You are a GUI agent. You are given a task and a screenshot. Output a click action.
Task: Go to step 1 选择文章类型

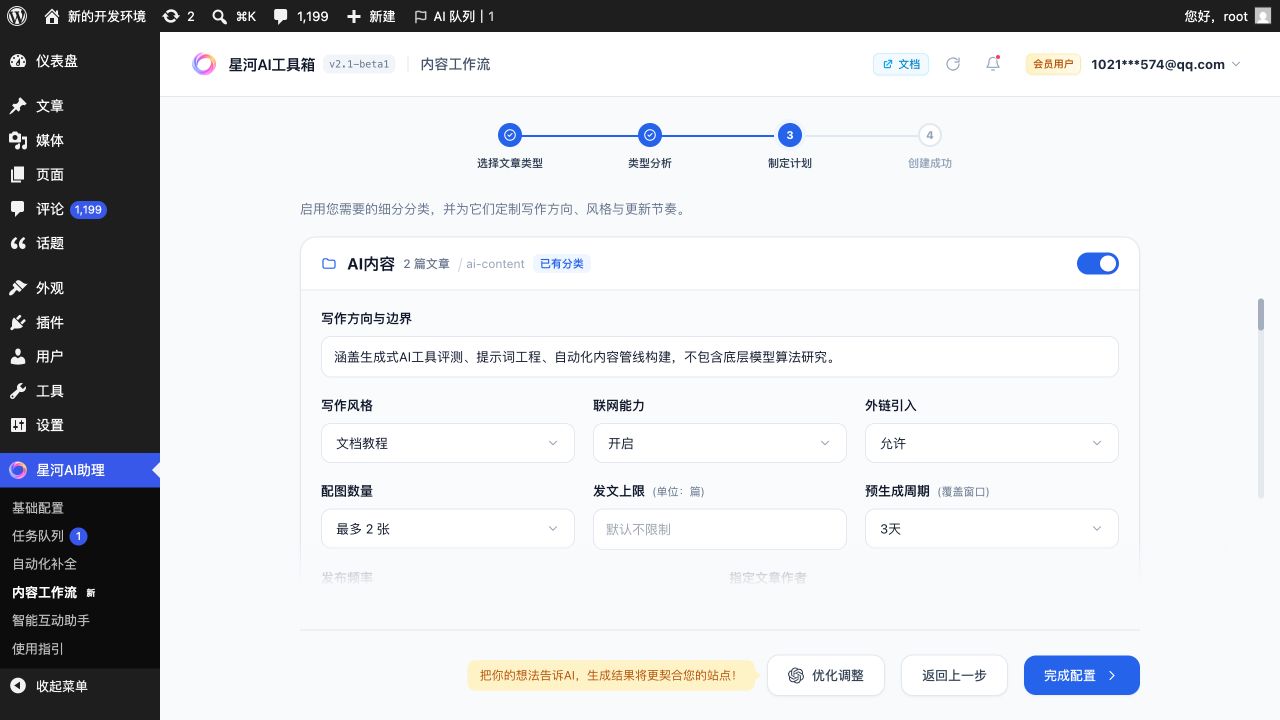[x=510, y=135]
